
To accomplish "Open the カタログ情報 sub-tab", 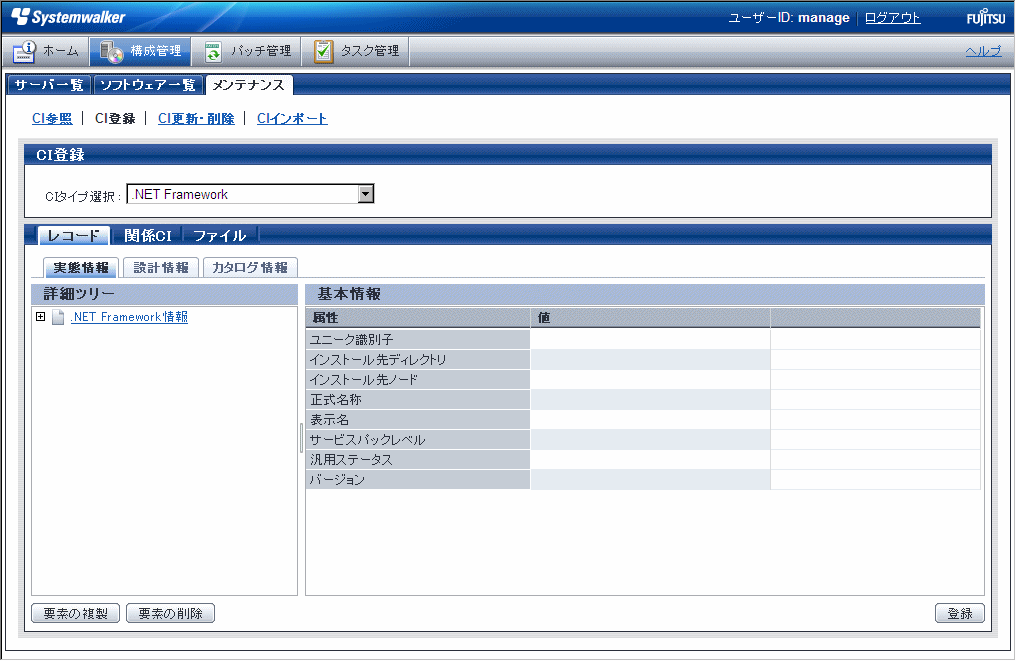I will [250, 268].
